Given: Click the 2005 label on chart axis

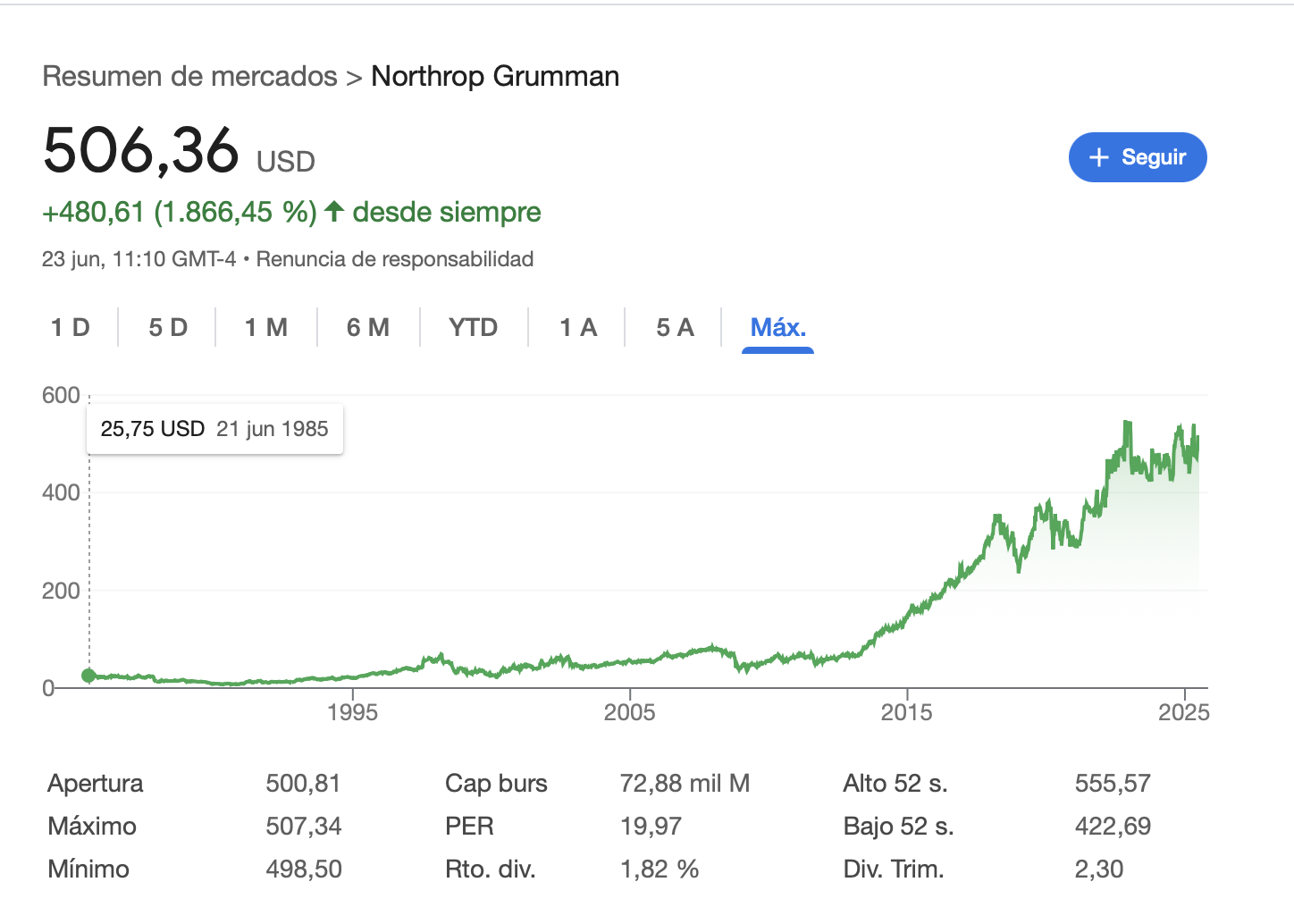Looking at the screenshot, I should coord(629,712).
